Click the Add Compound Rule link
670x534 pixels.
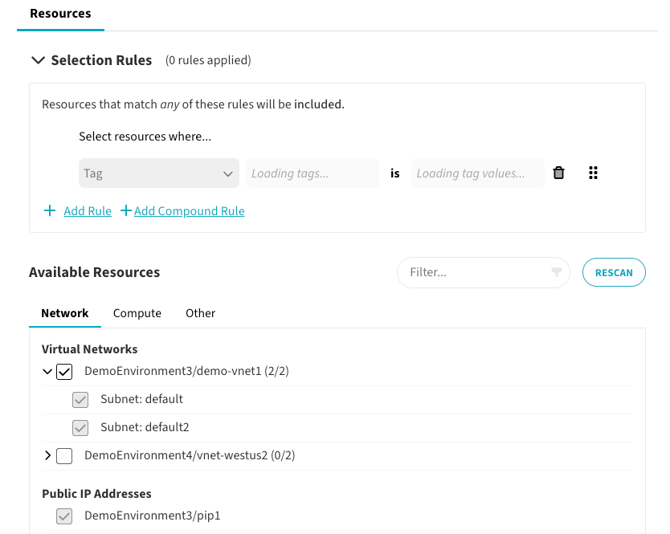[x=189, y=211]
